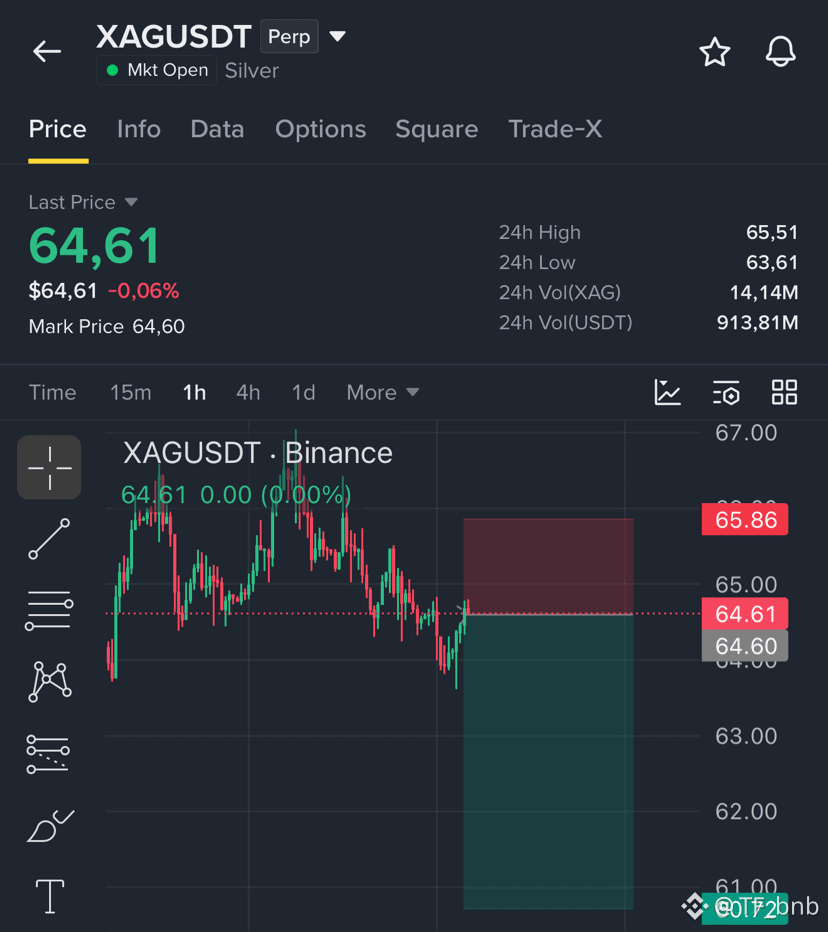Open the grid layout icon
Image resolution: width=828 pixels, height=932 pixels.
coord(784,392)
